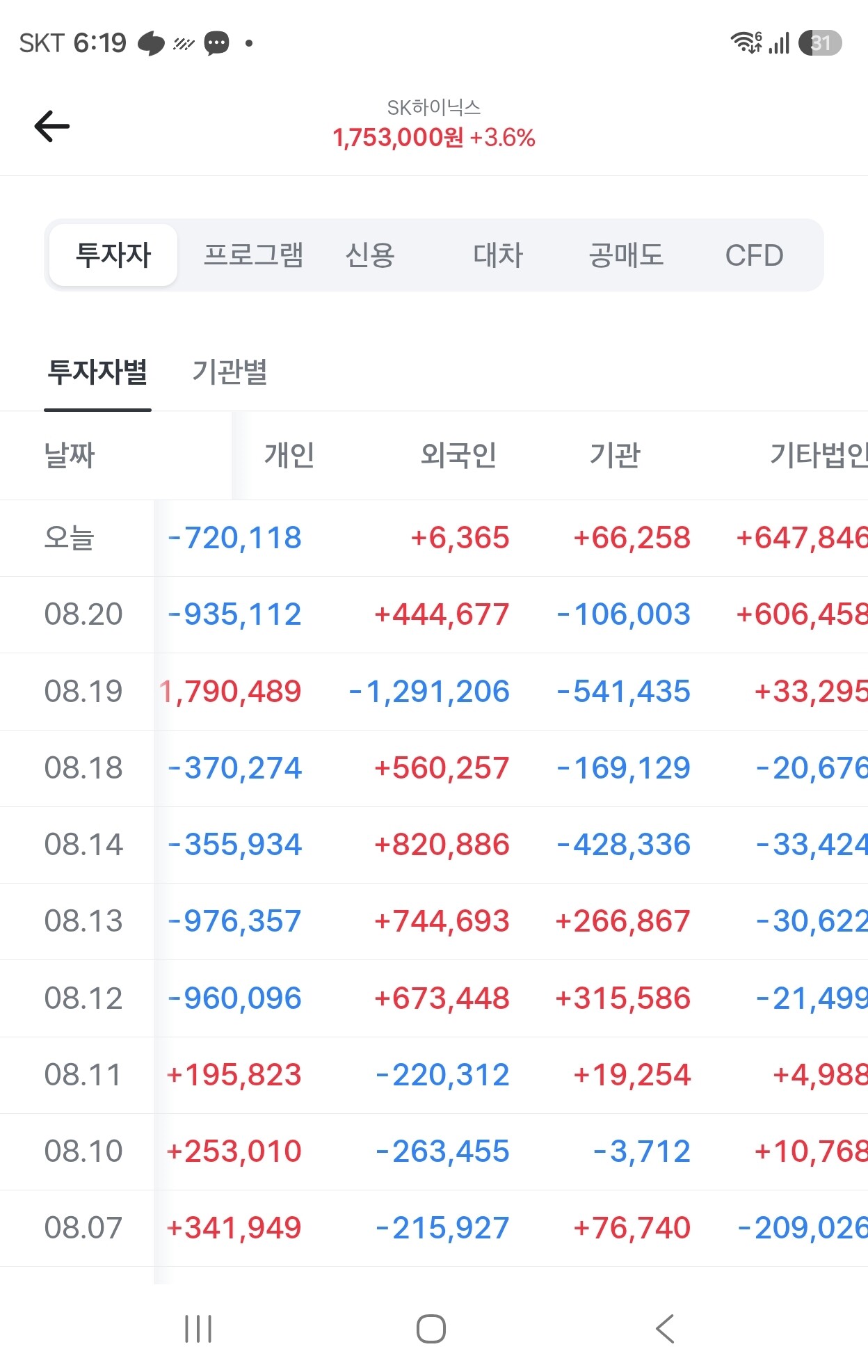This screenshot has height=1372, width=868.
Task: Tap the Android back chevron icon
Action: tap(665, 1329)
